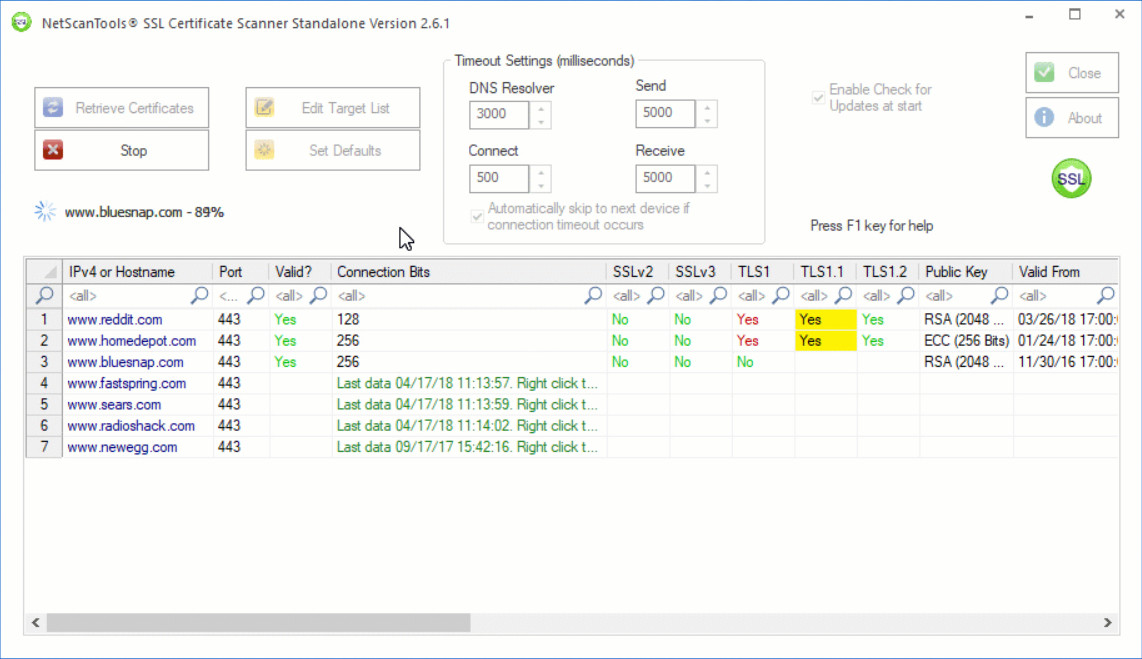Decrease Receive timeout with down arrow
1142x659 pixels.
pyautogui.click(x=707, y=186)
